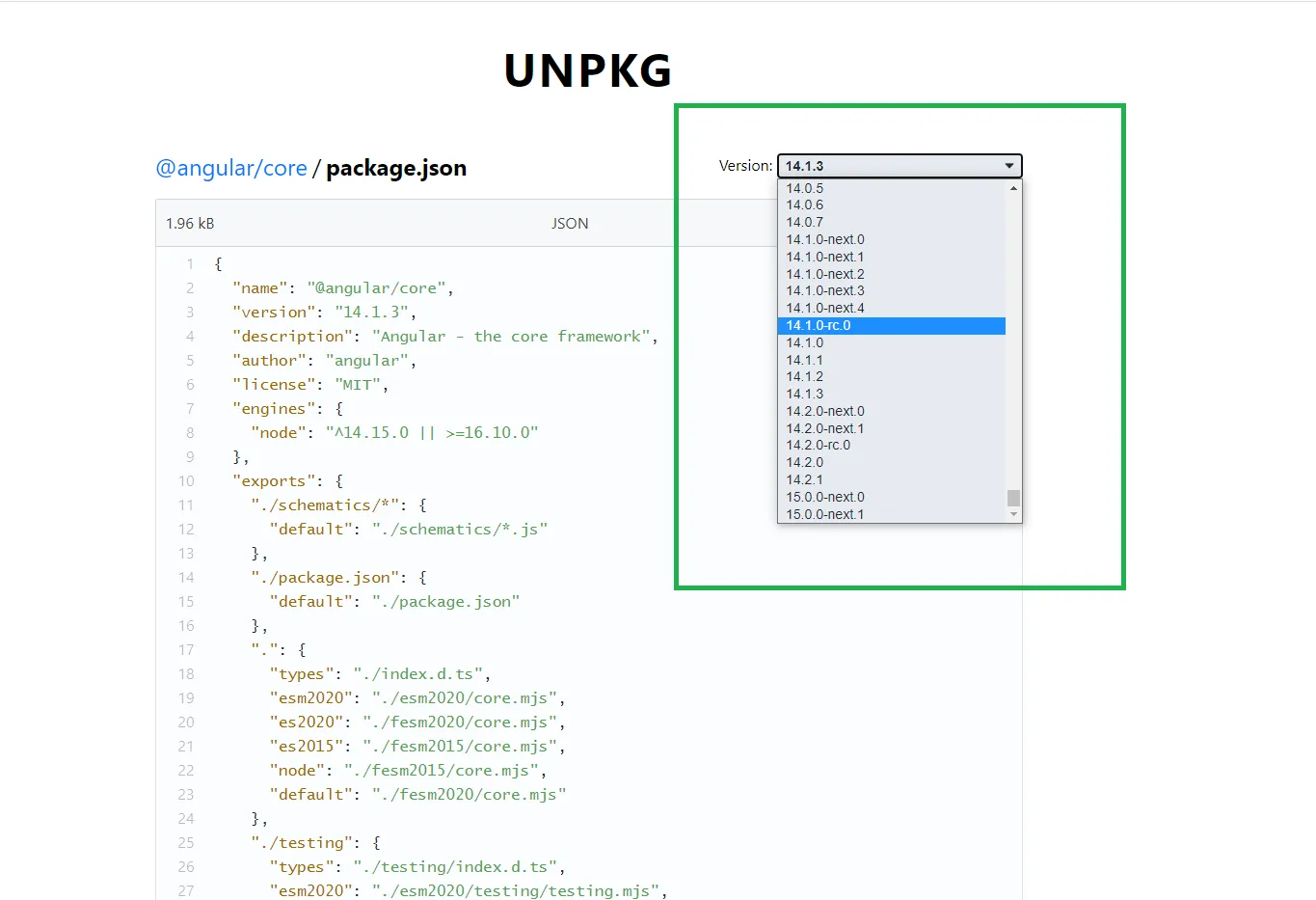Click line number 27 in the gutter

tap(186, 891)
